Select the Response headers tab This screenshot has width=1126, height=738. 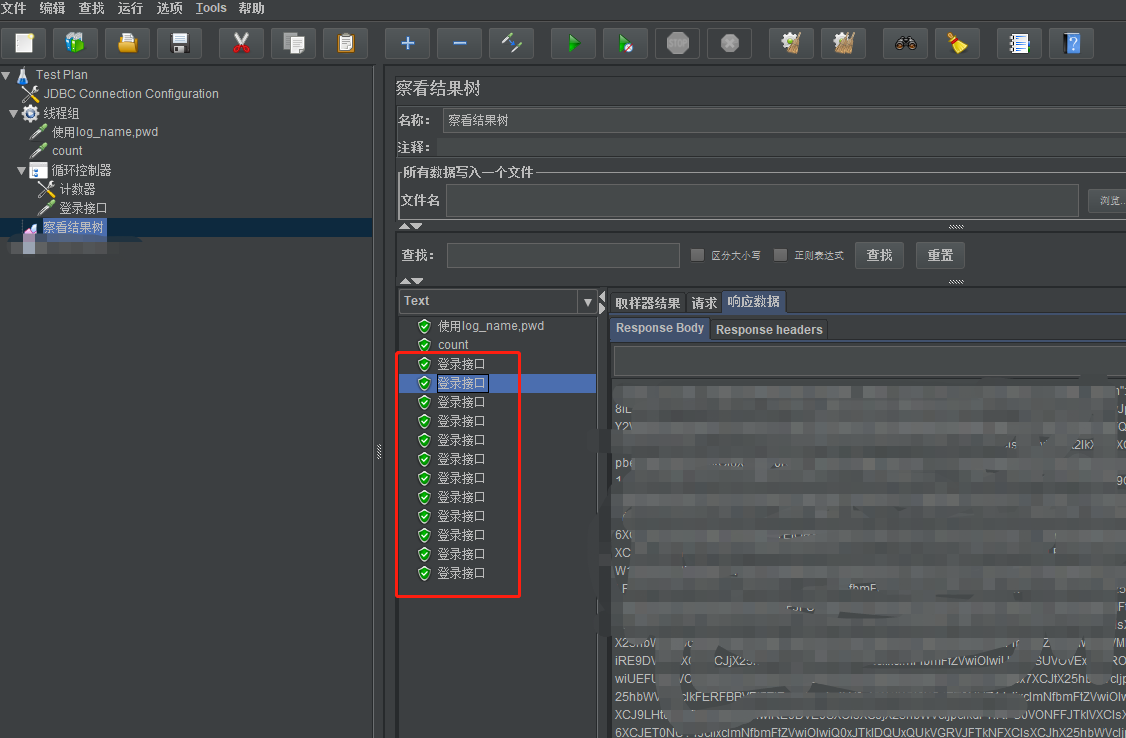coord(769,330)
